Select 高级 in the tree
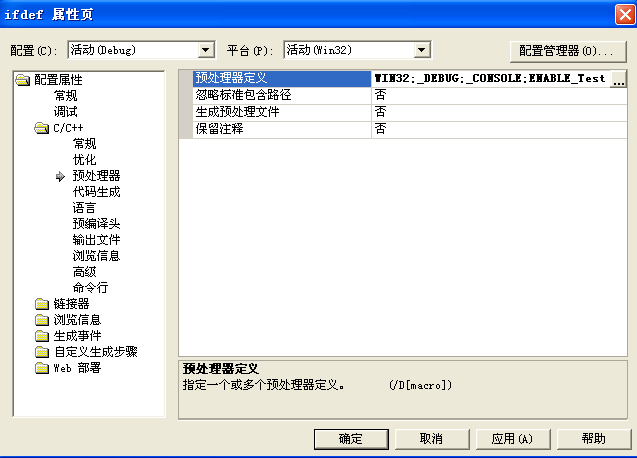The image size is (637, 458). [x=84, y=272]
